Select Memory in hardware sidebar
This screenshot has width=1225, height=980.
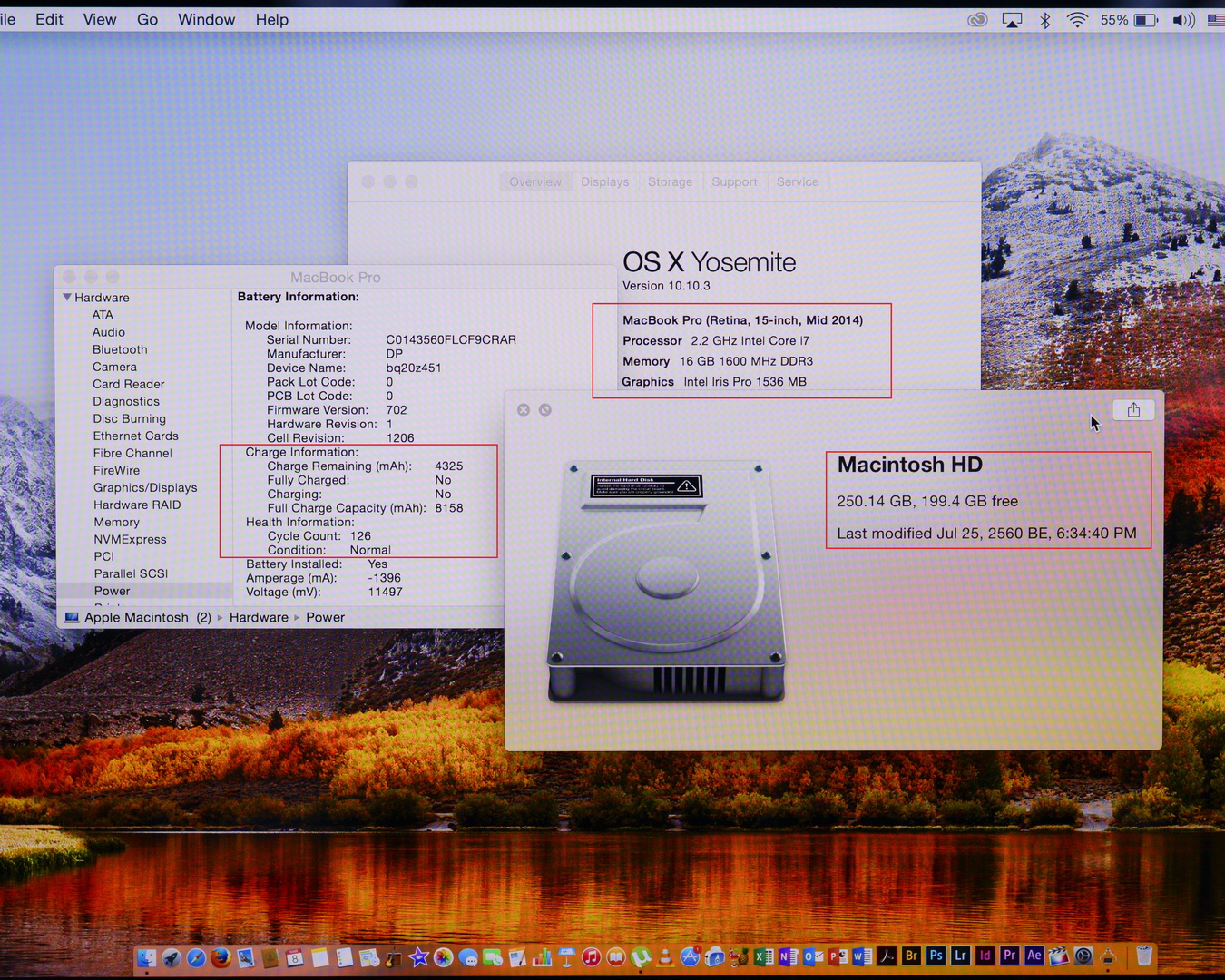click(117, 522)
